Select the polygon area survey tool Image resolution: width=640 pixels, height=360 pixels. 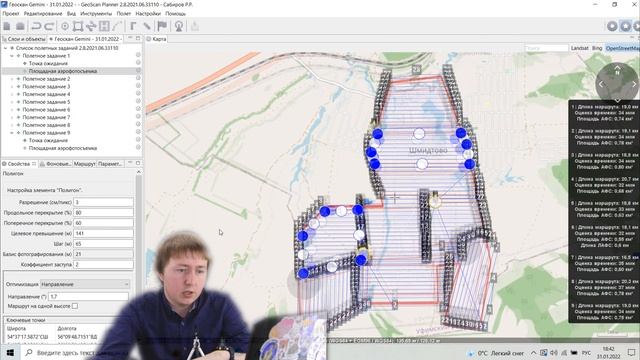78,27
